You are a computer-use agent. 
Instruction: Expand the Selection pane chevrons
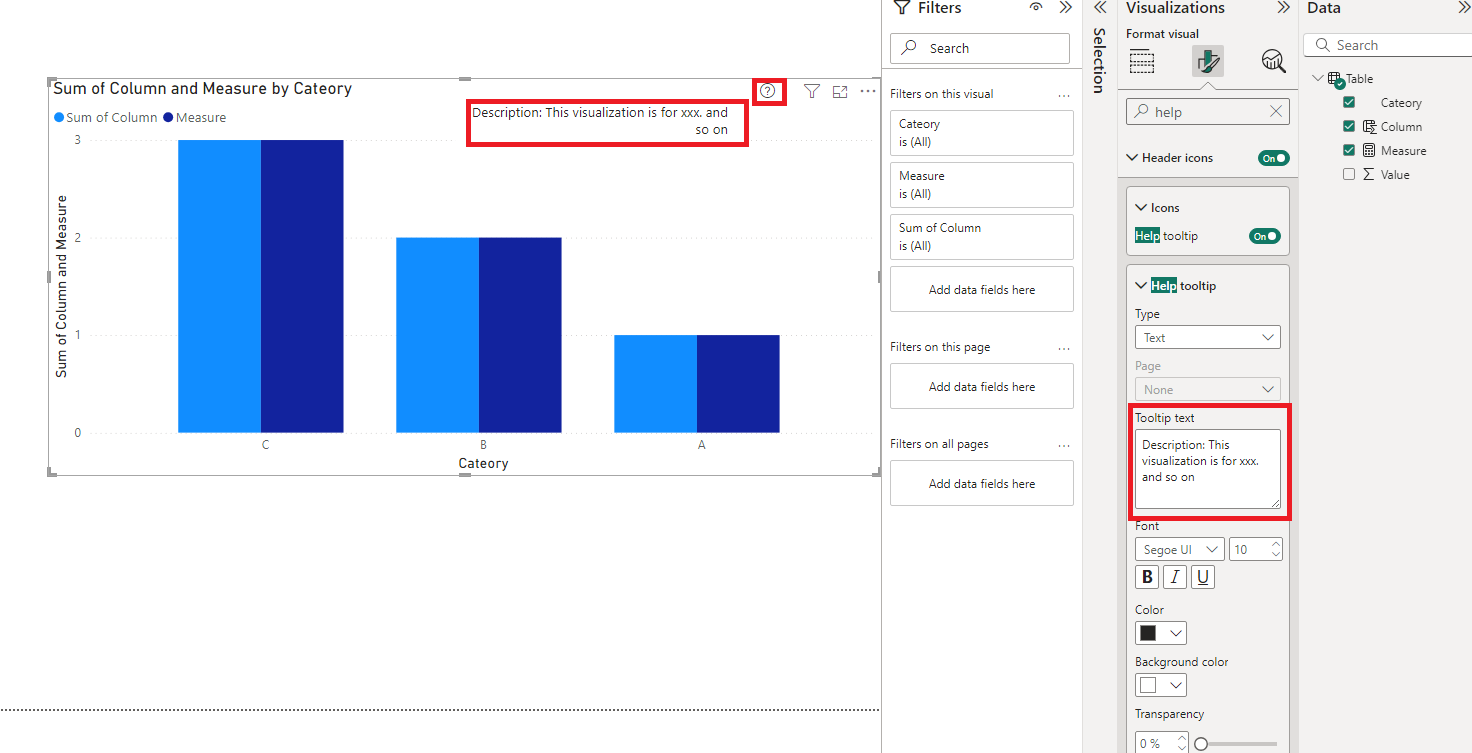tap(1099, 8)
